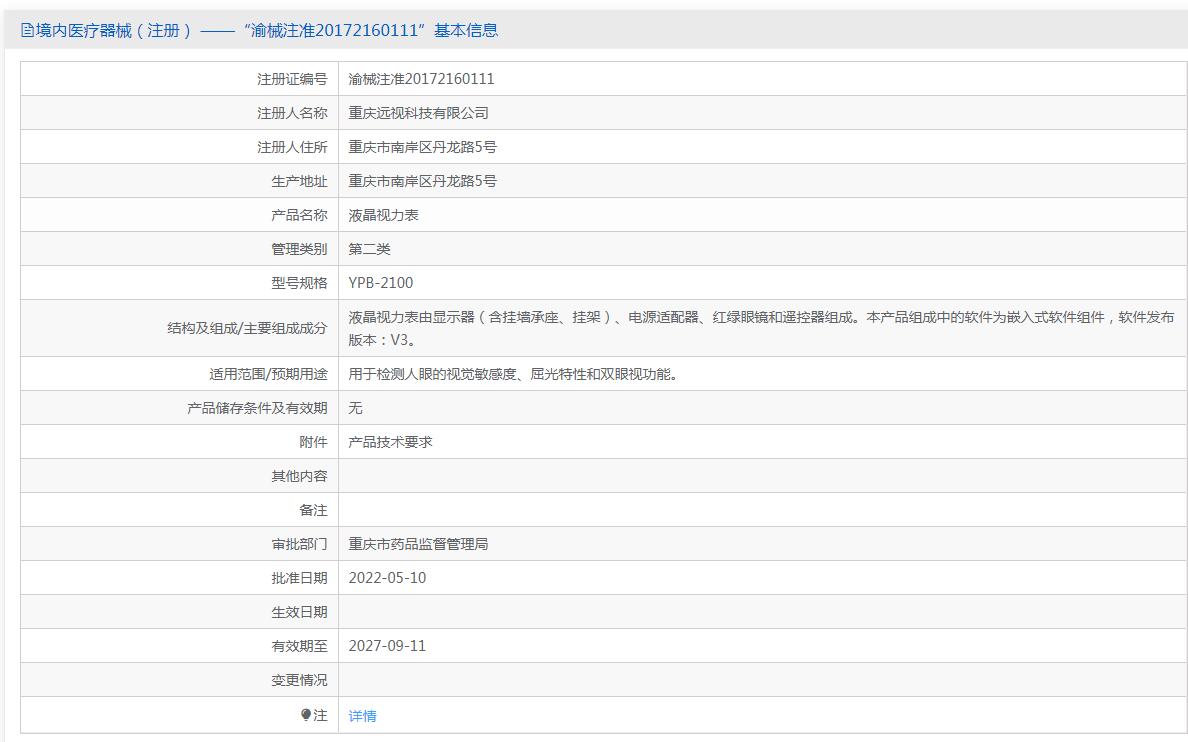Open the 详情 link

362,715
